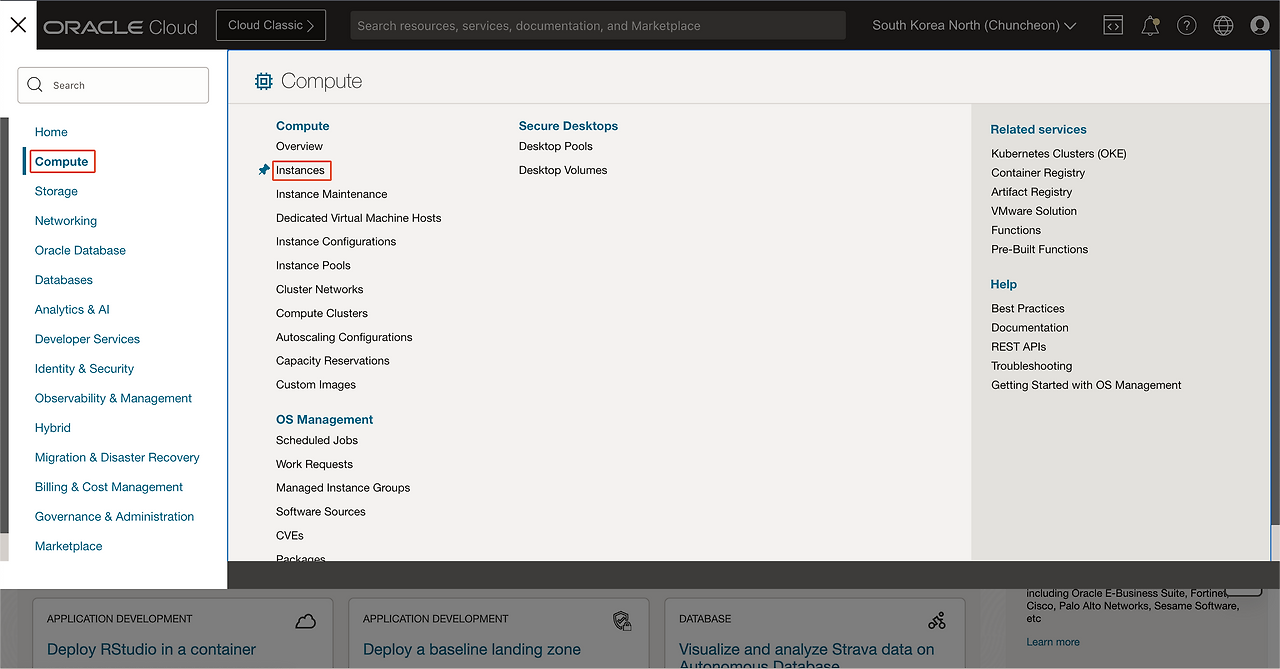Open Autoscaling Configurations link
Viewport: 1280px width, 669px height.
pyautogui.click(x=344, y=337)
